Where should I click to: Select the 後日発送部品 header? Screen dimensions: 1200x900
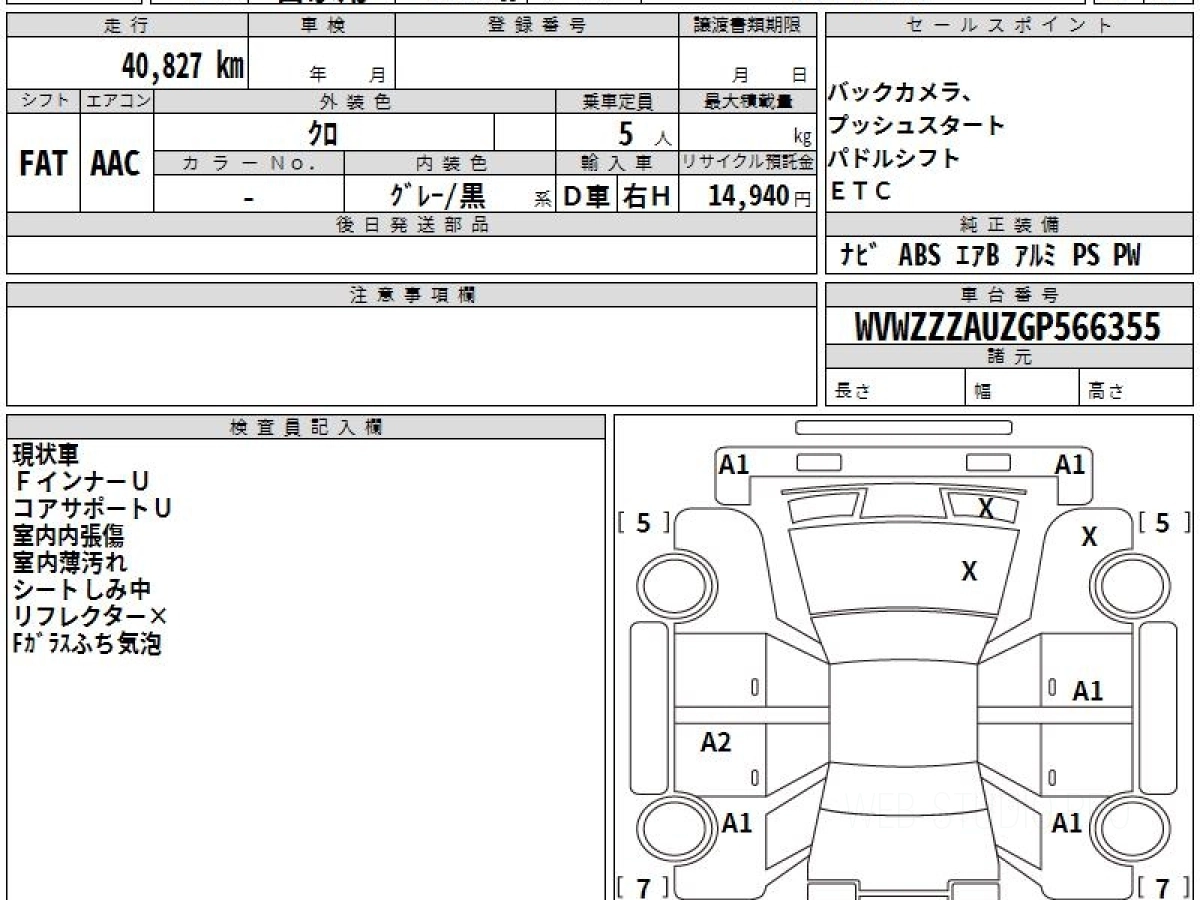click(x=412, y=225)
